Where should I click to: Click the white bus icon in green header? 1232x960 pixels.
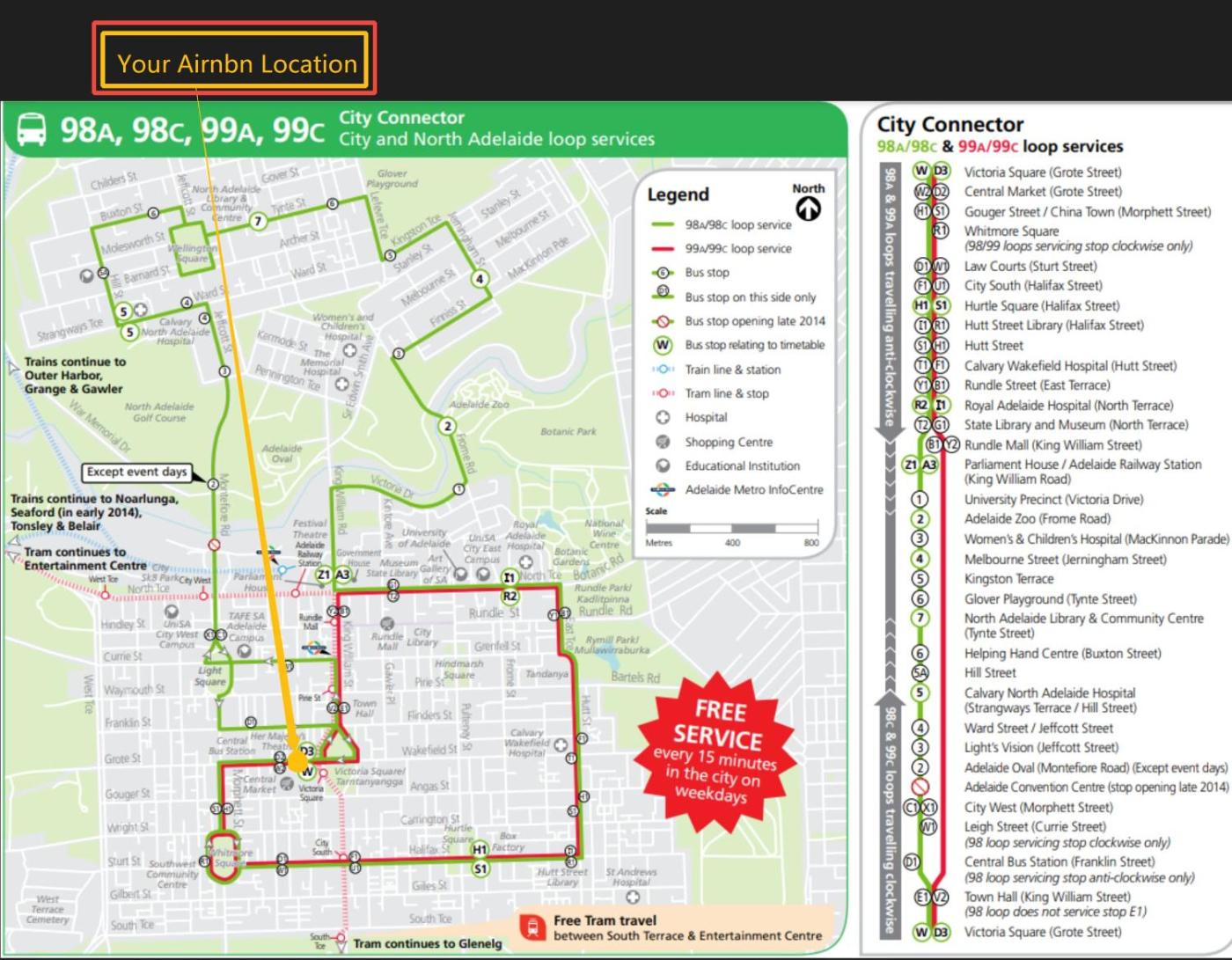[33, 130]
